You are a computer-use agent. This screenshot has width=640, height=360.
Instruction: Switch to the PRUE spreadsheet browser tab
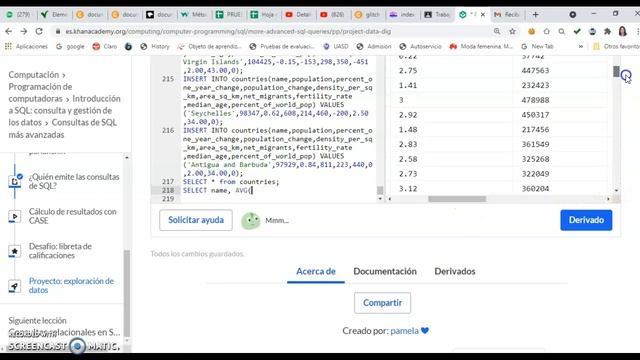(229, 15)
